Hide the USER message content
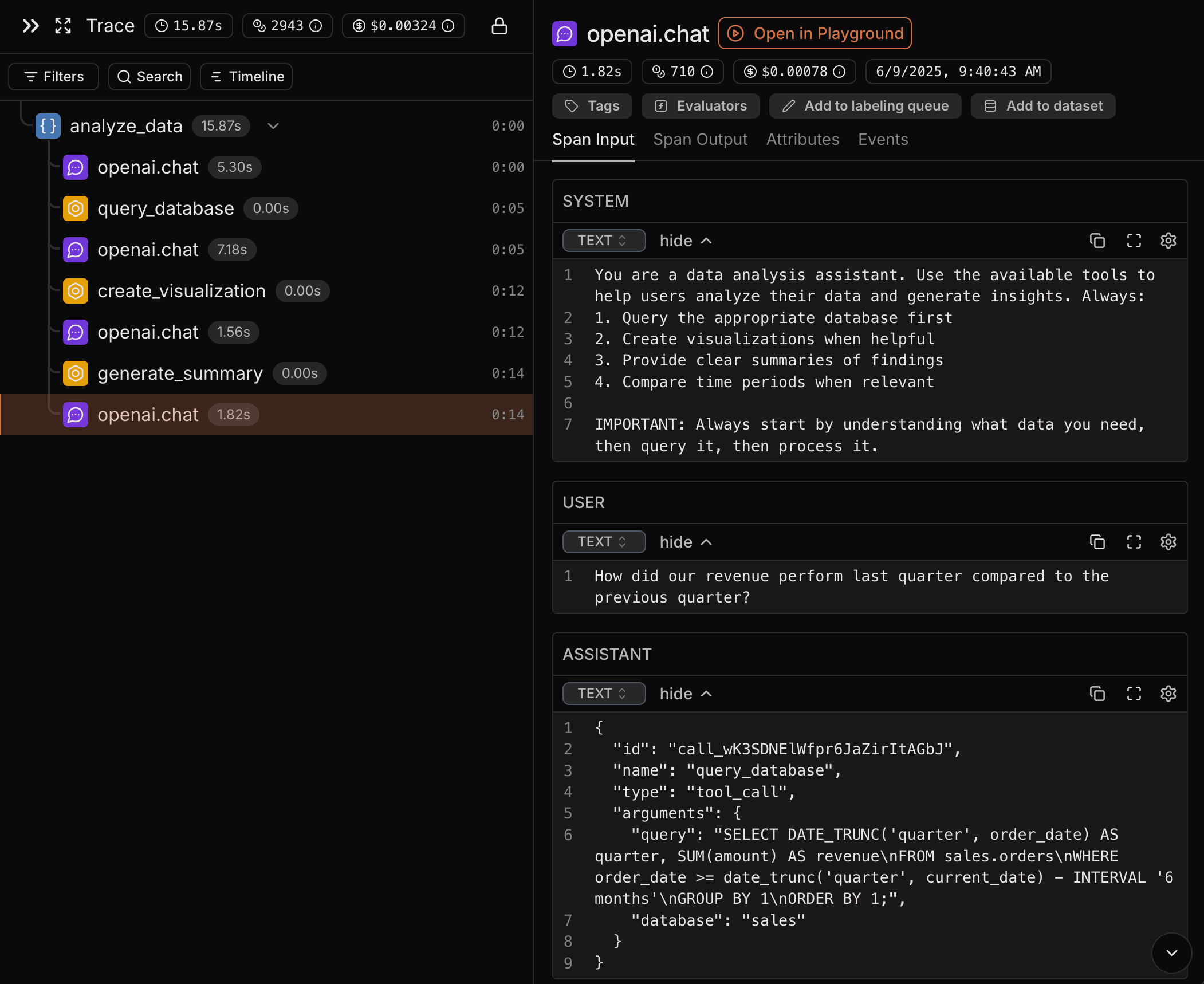 686,542
